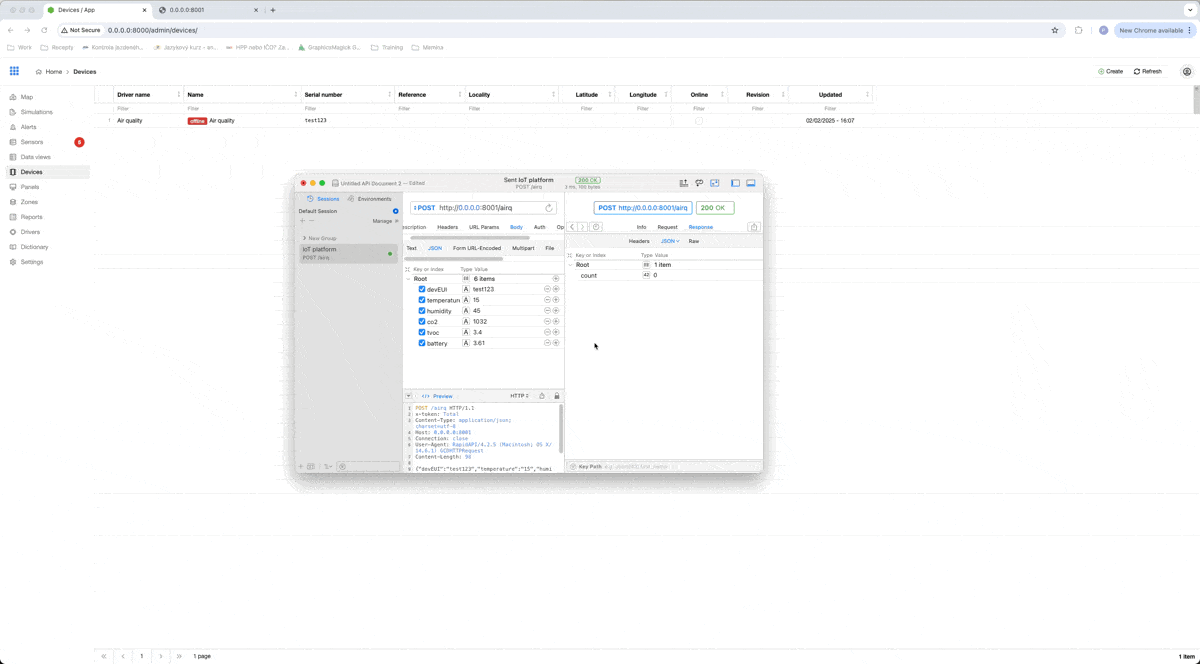
Task: Switch to the Headers tab in request pane
Action: 447,227
